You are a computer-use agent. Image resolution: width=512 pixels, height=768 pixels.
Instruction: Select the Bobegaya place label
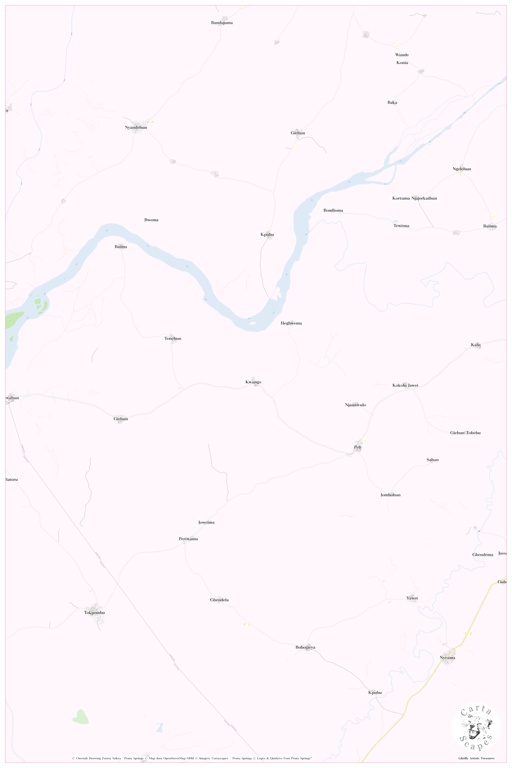pos(305,648)
